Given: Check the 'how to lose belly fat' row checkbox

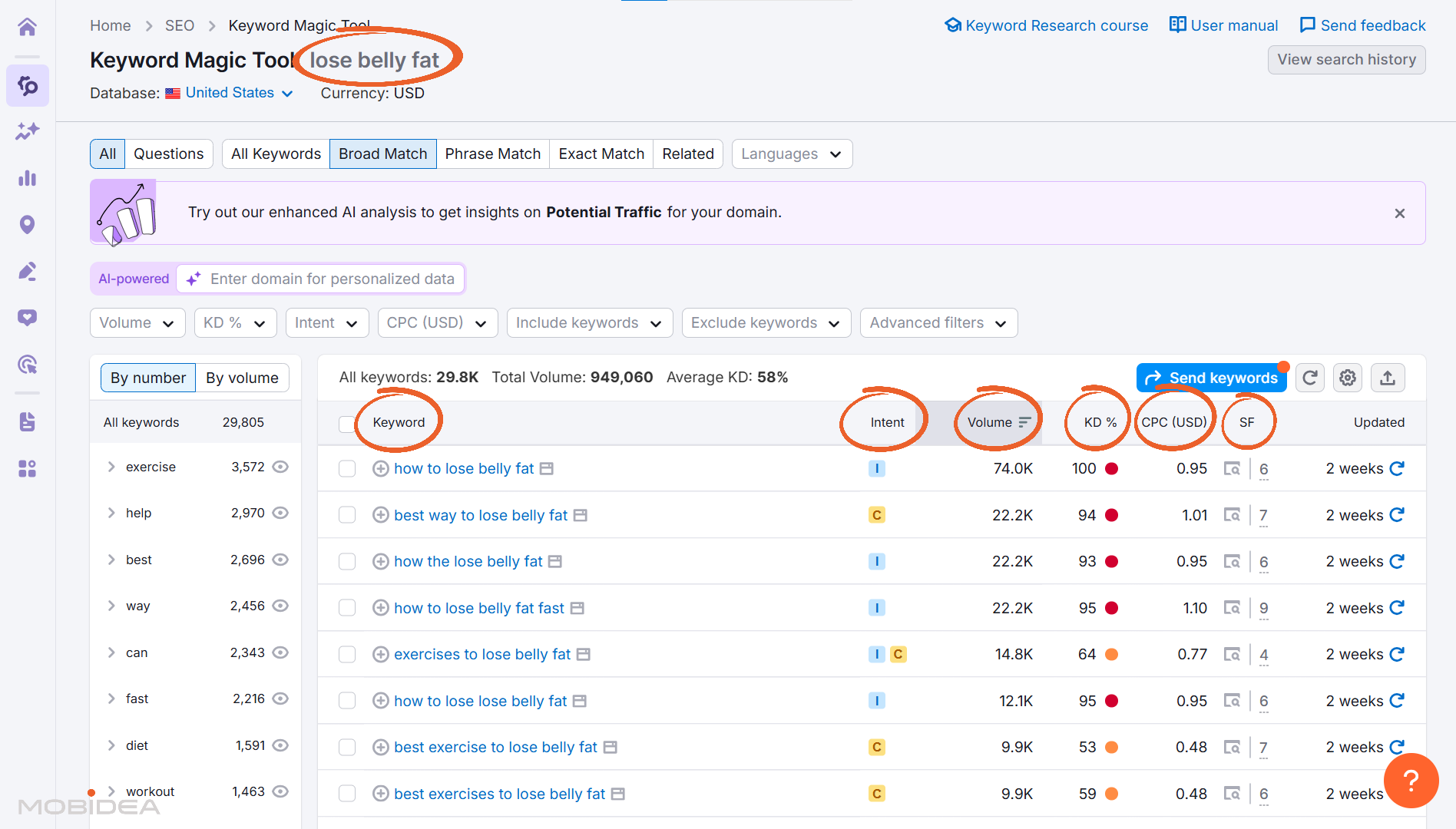Looking at the screenshot, I should point(347,468).
